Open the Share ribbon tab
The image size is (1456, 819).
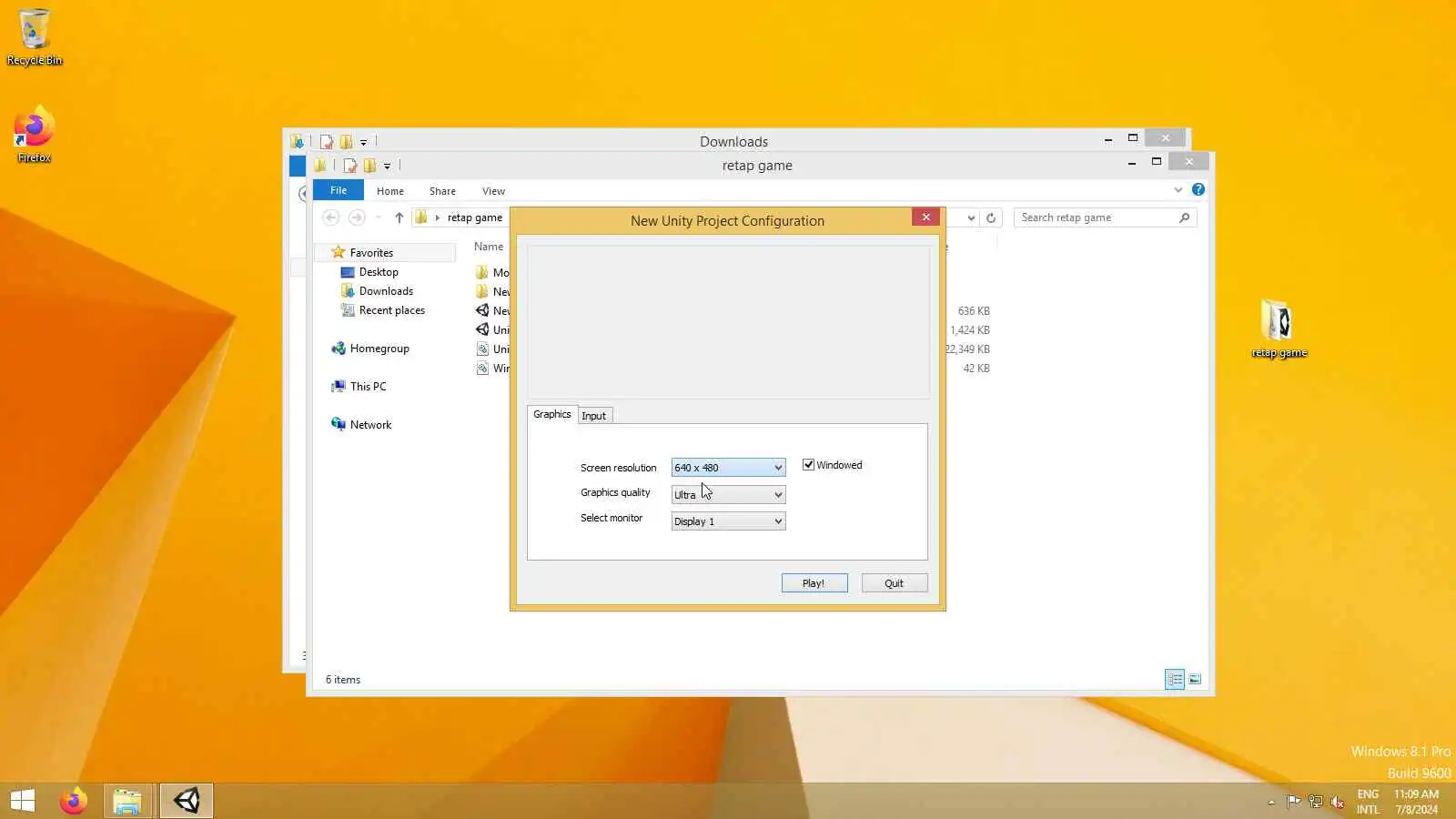442,191
